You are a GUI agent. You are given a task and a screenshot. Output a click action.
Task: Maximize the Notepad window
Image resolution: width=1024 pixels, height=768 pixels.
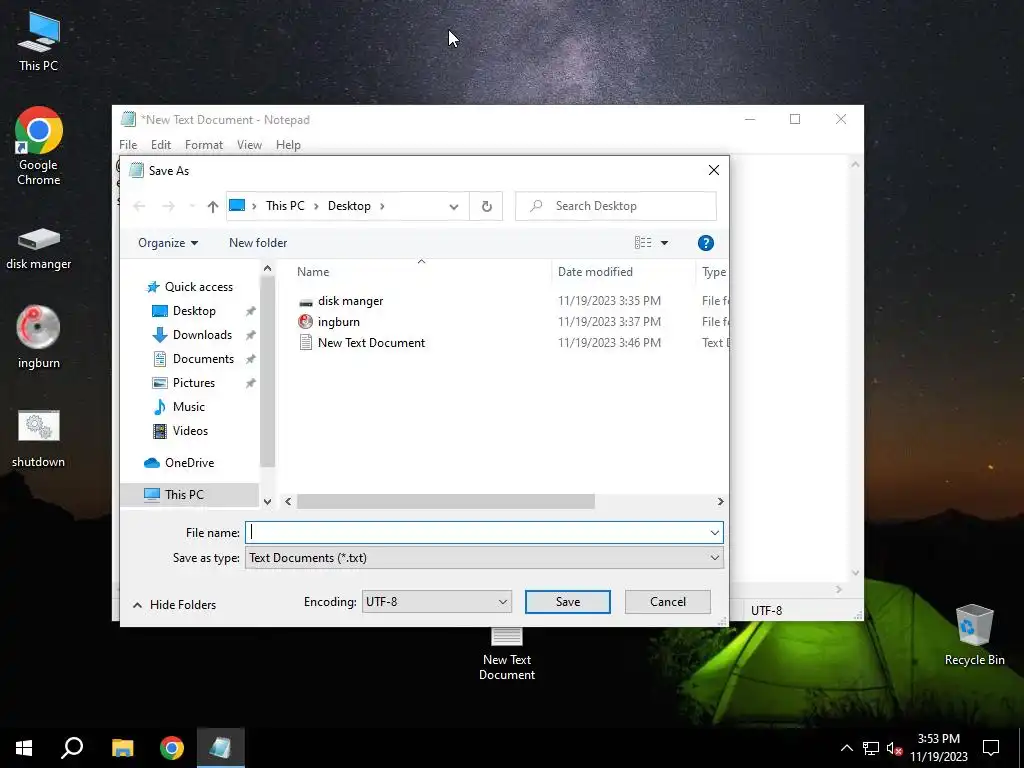[x=795, y=119]
